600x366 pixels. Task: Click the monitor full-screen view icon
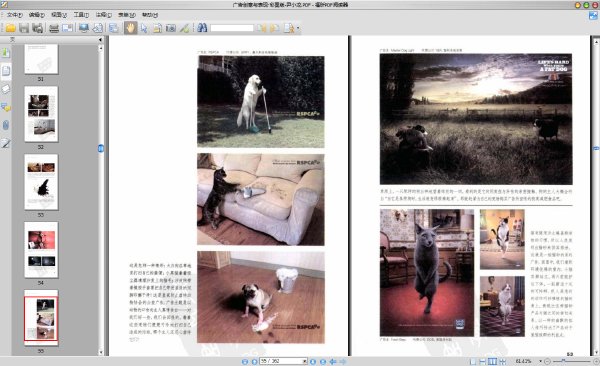(x=84, y=28)
